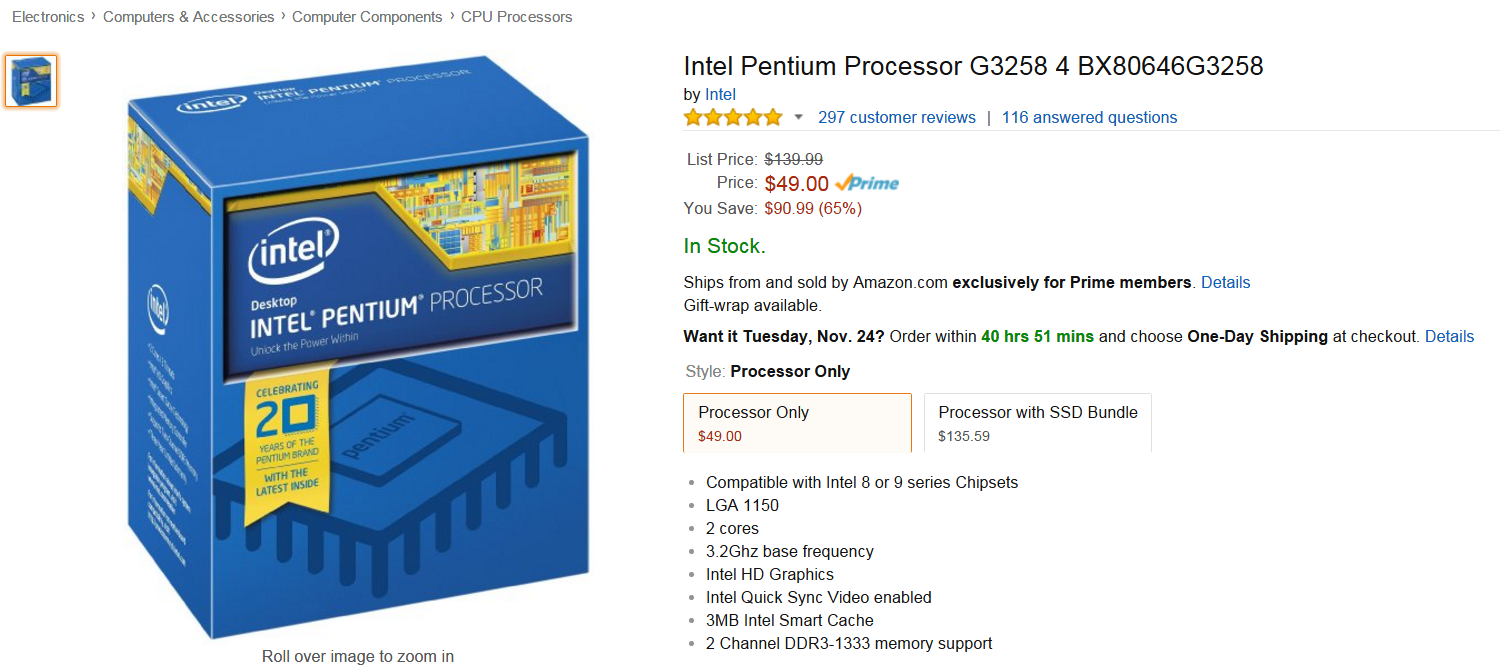1500x670 pixels.
Task: Select the Processor with SSD Bundle option
Action: (1037, 422)
